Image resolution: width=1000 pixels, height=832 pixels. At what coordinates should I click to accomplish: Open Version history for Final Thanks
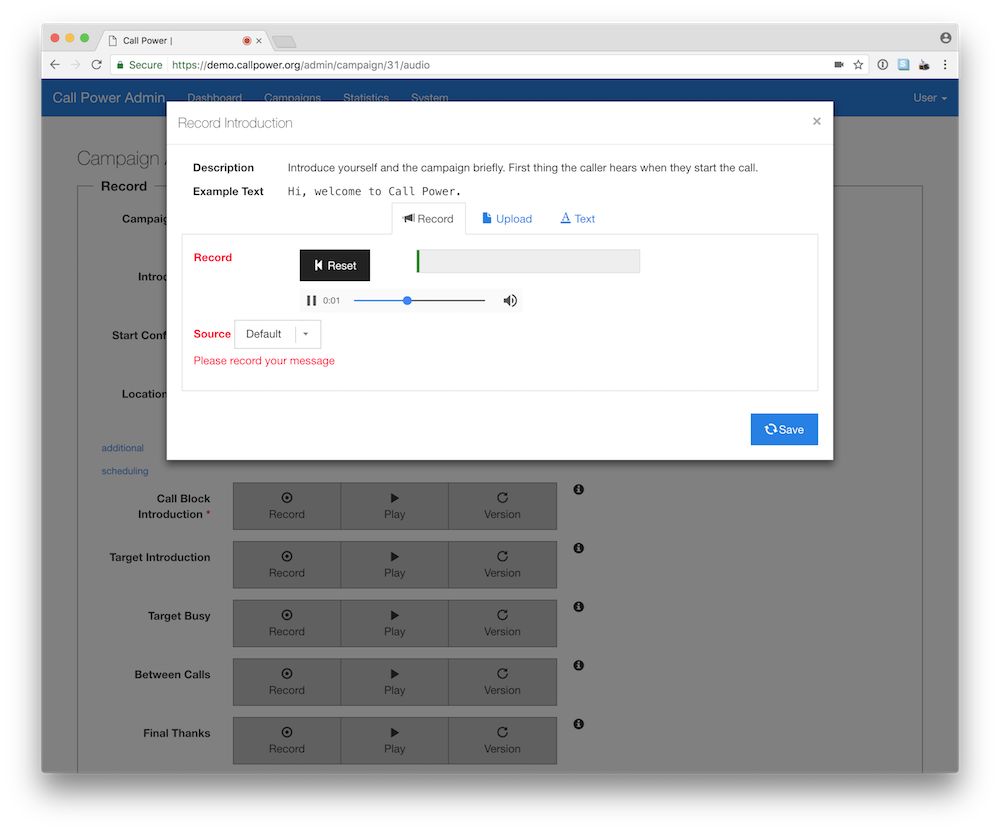(x=502, y=740)
